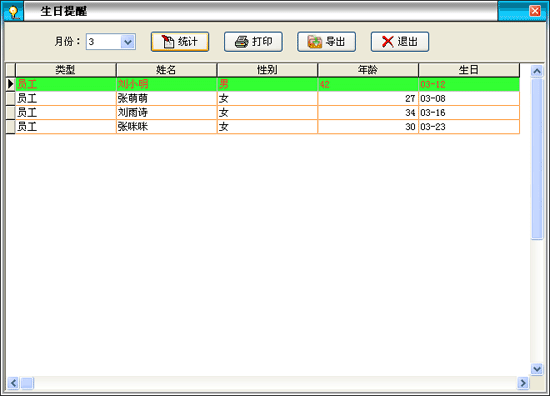The image size is (550, 396).
Task: Click the 导出 export button
Action: pos(327,42)
